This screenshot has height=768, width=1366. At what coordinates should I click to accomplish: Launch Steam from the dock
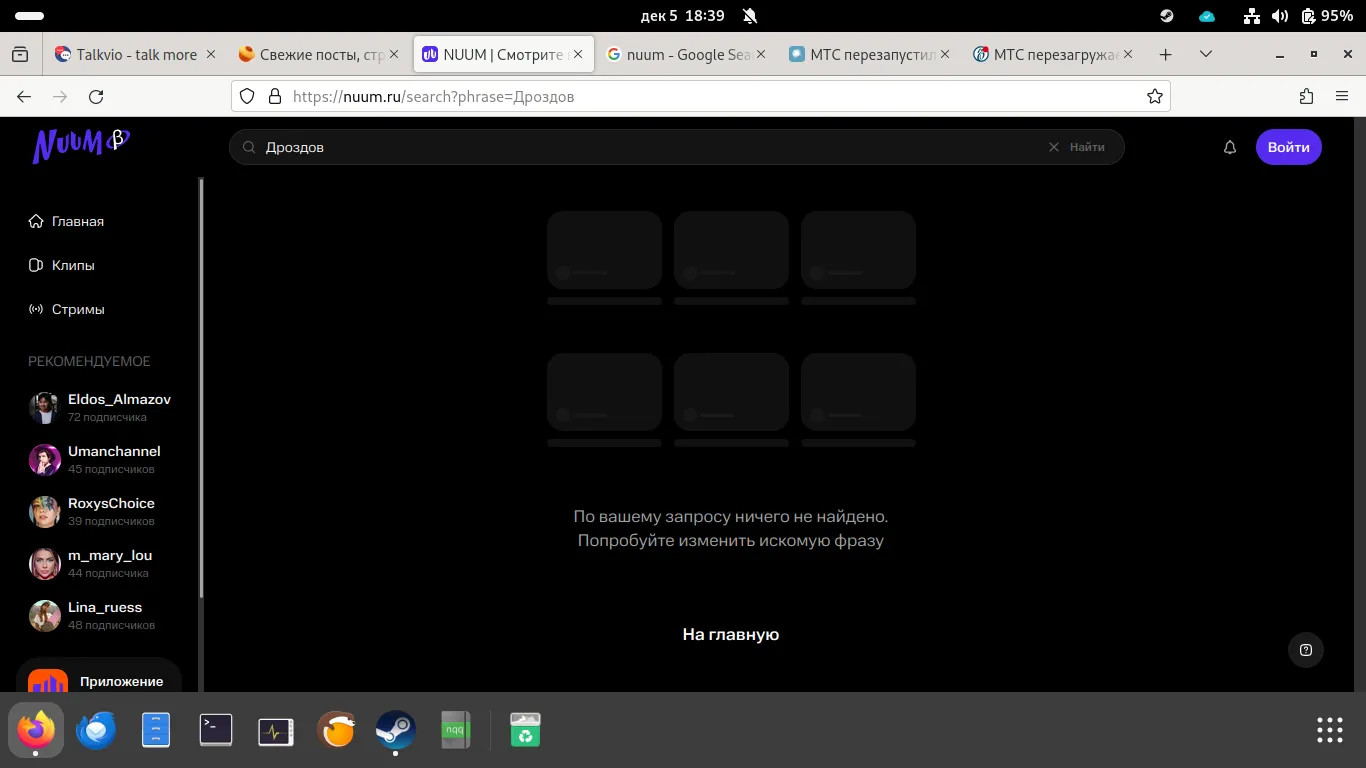click(396, 730)
